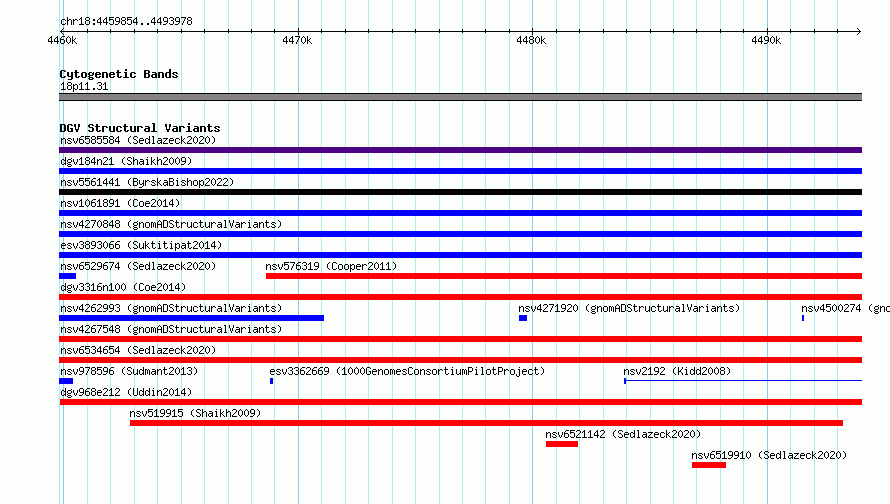Click the blue nsv4262993 variant bar
890x504 pixels.
point(191,318)
